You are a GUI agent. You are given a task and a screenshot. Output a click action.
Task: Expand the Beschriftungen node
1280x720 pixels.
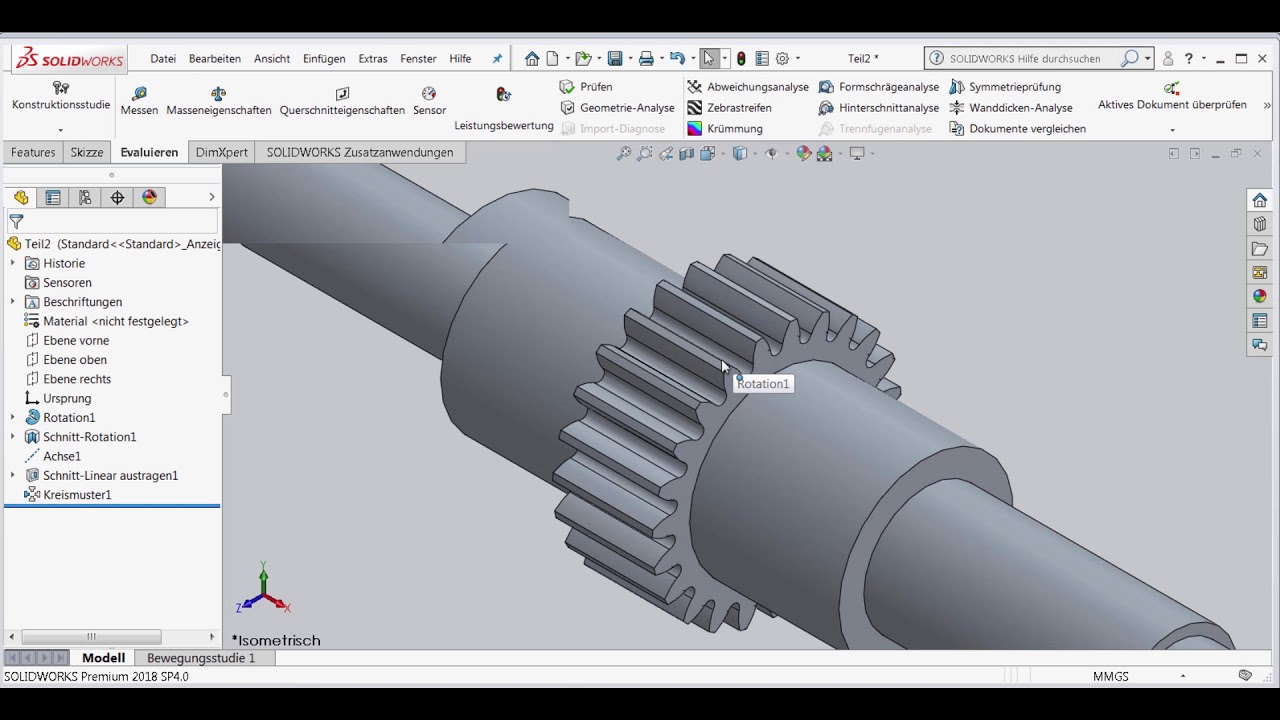click(13, 302)
